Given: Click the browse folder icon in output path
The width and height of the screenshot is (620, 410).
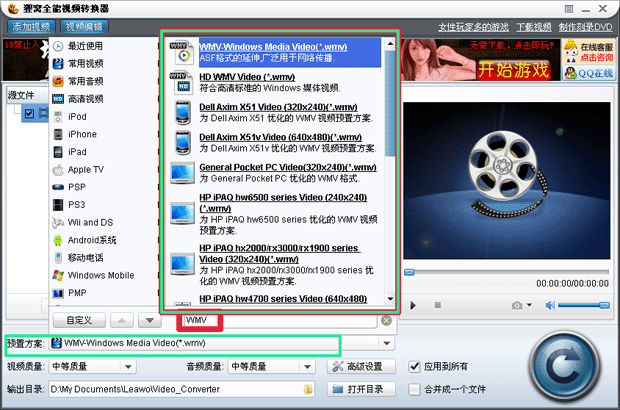Looking at the screenshot, I should (308, 389).
